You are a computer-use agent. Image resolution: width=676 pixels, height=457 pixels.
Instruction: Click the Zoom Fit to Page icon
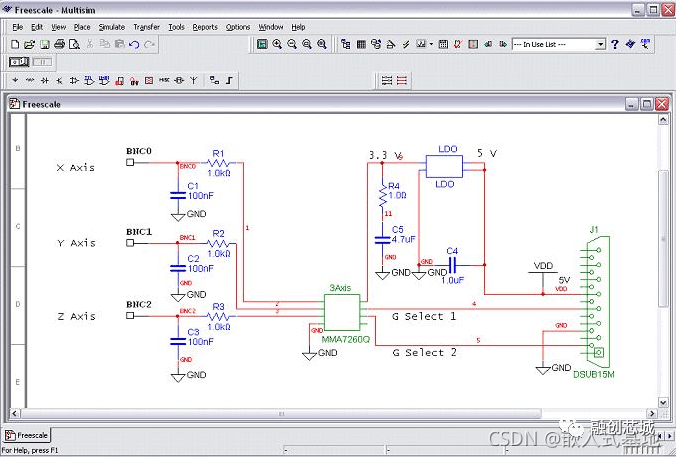pos(322,44)
